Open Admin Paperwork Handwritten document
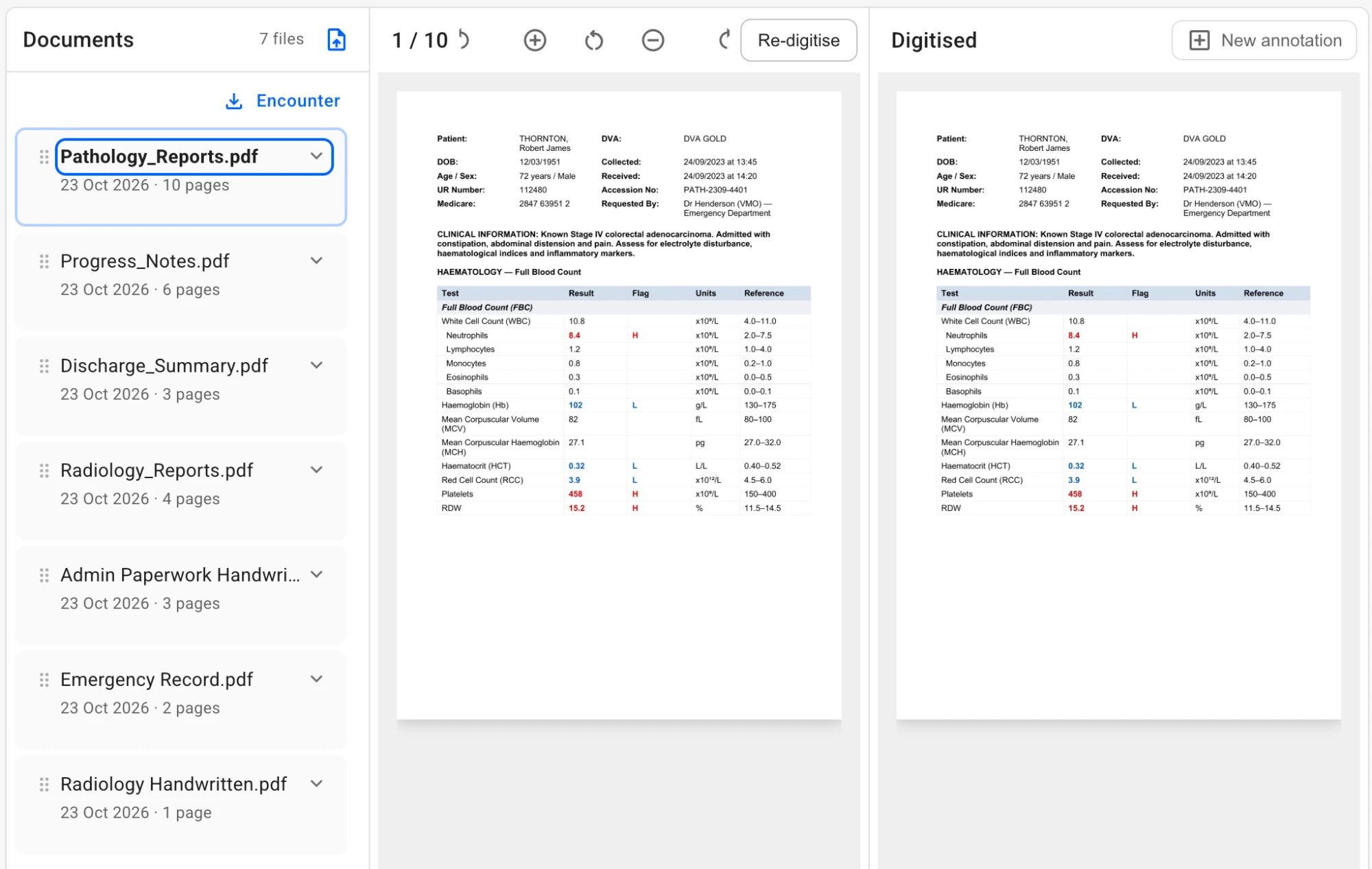The width and height of the screenshot is (1372, 869). 181,595
